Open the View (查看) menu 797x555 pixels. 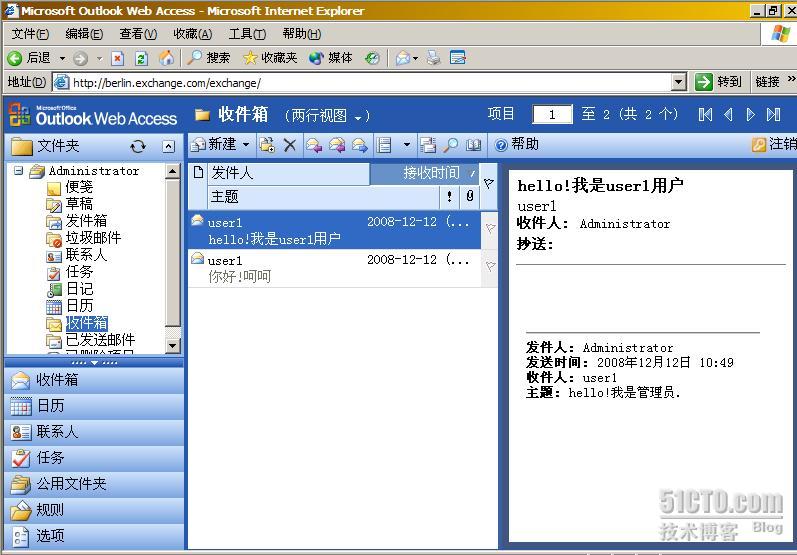pos(138,34)
